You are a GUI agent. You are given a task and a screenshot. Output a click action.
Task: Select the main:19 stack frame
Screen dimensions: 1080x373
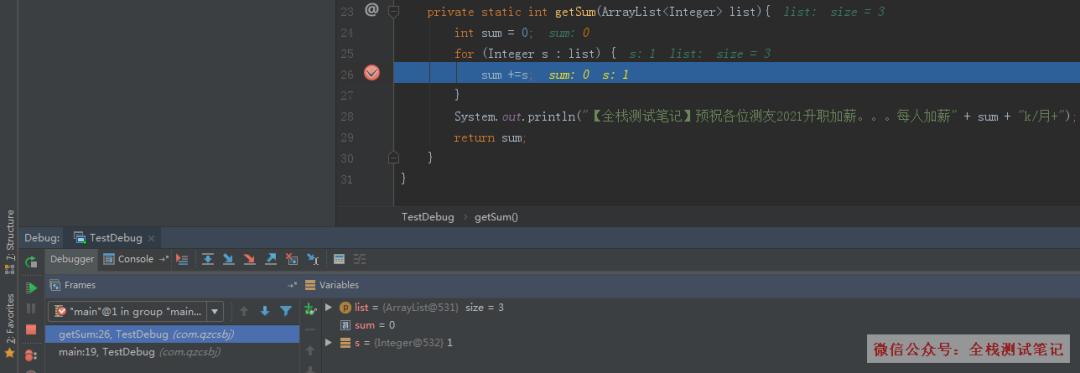[172, 352]
